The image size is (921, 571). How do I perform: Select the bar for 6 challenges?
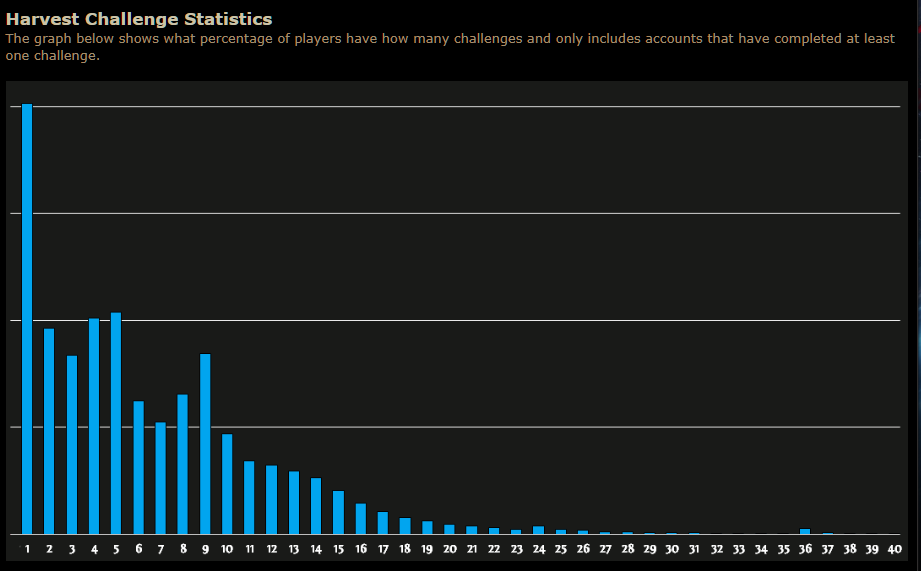point(139,468)
